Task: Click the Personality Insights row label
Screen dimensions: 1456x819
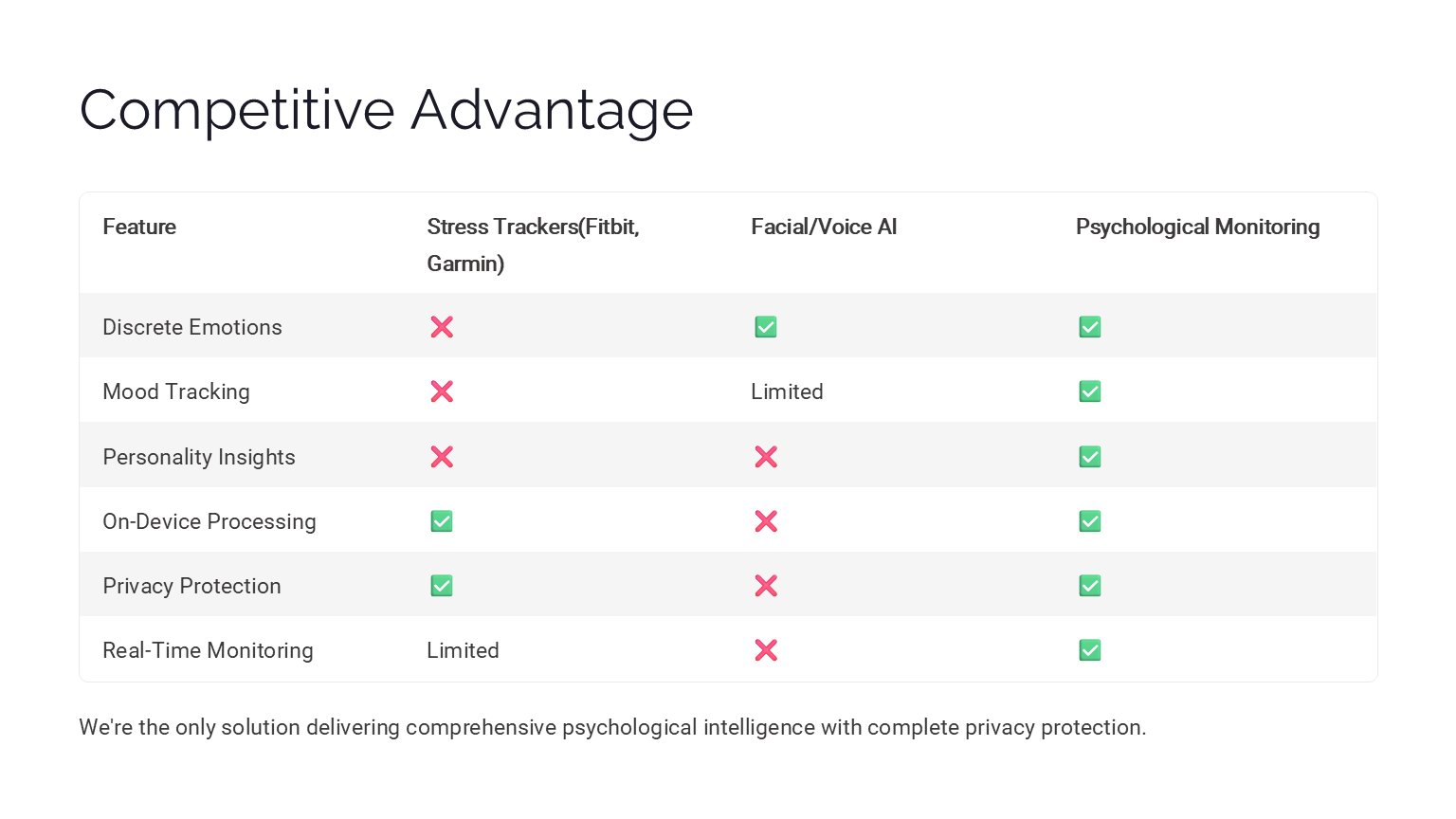Action: click(199, 457)
